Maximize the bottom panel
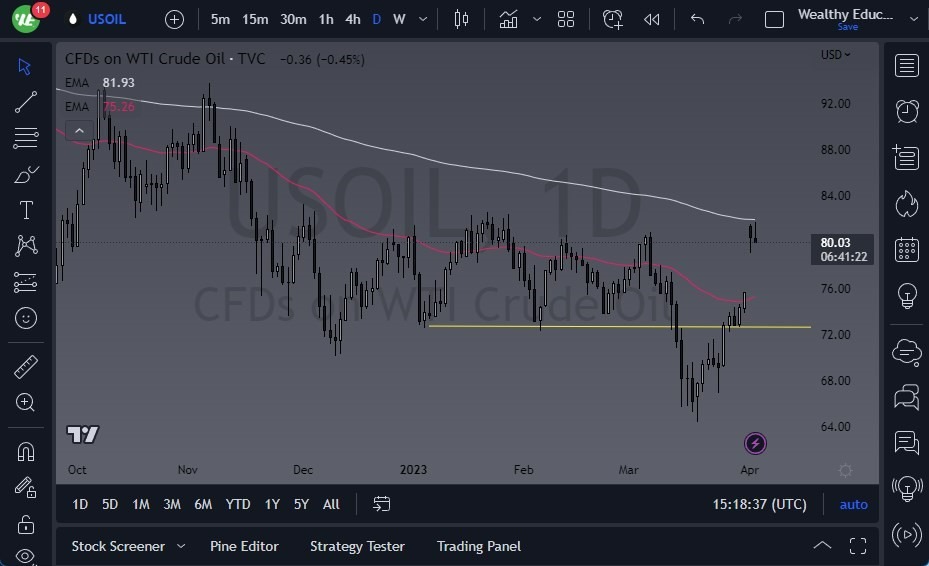Image resolution: width=929 pixels, height=566 pixels. 857,546
